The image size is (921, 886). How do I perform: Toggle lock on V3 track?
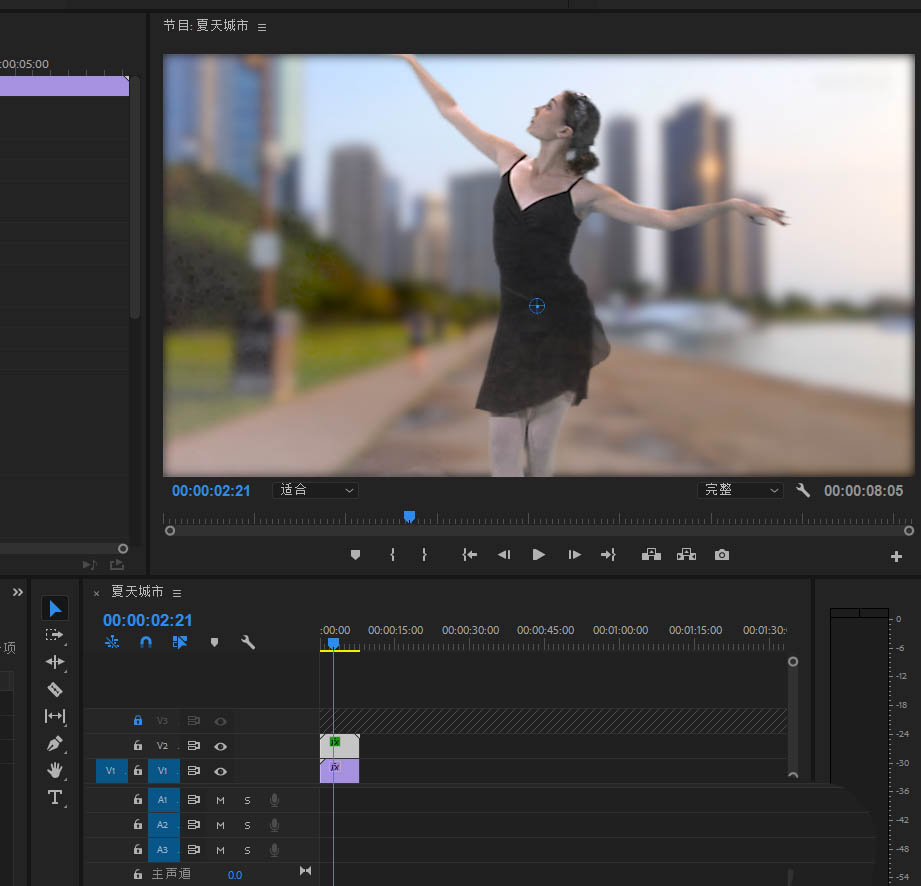click(x=138, y=720)
